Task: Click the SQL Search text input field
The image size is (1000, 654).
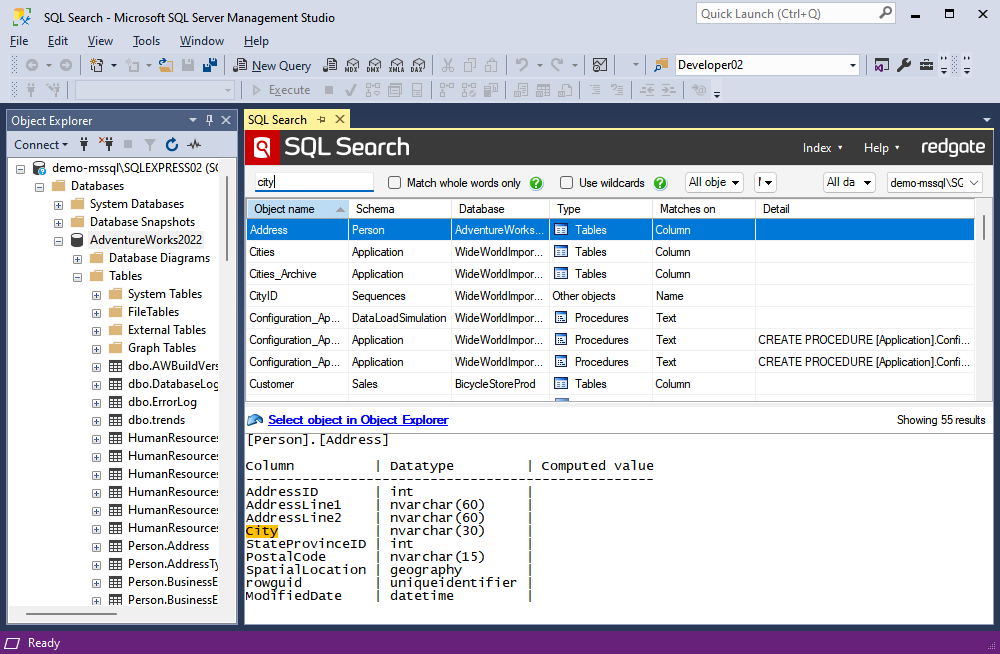Action: point(314,182)
